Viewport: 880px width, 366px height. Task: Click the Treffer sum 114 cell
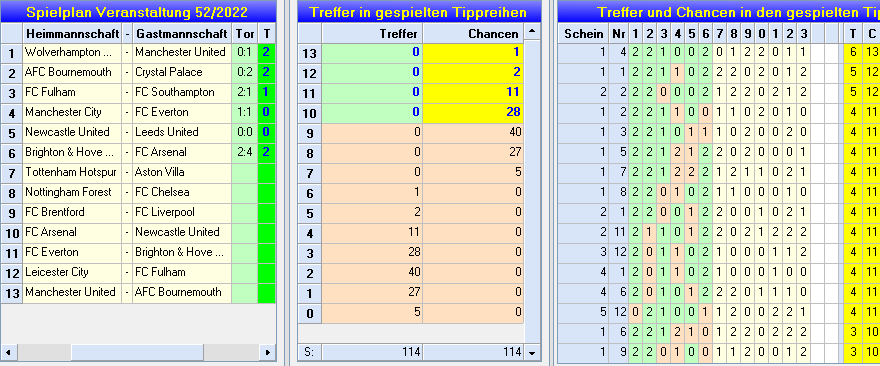pyautogui.click(x=372, y=353)
